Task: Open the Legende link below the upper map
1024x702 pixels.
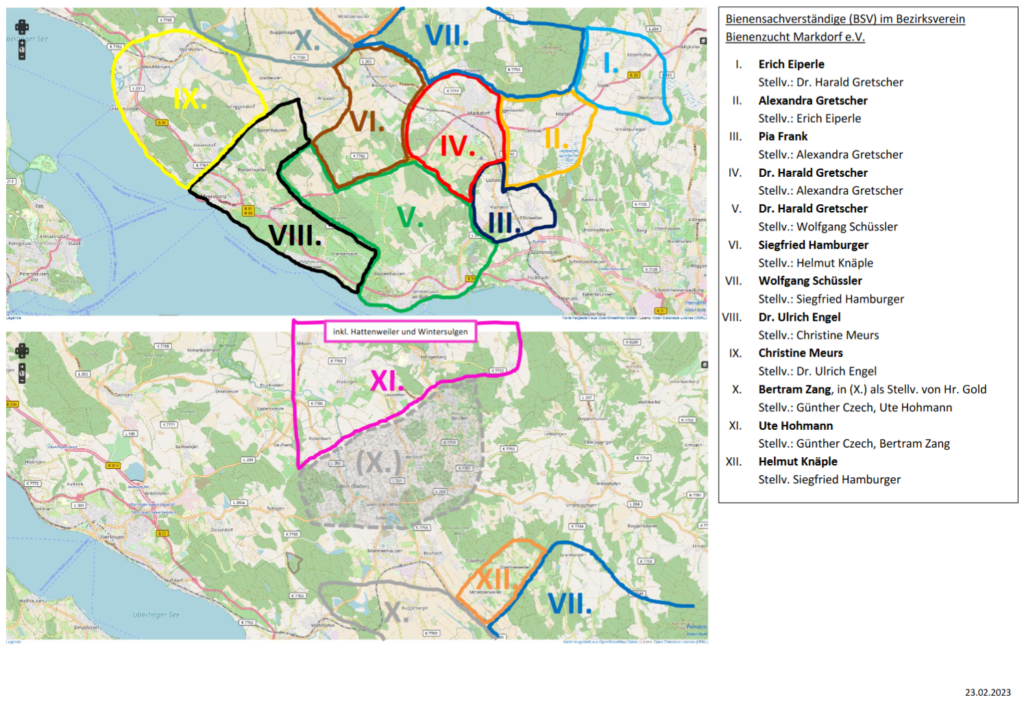Action: (x=14, y=318)
